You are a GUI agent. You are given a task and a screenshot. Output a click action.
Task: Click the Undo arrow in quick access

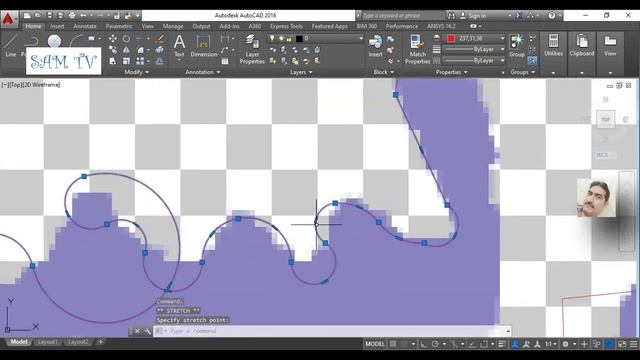click(x=83, y=16)
